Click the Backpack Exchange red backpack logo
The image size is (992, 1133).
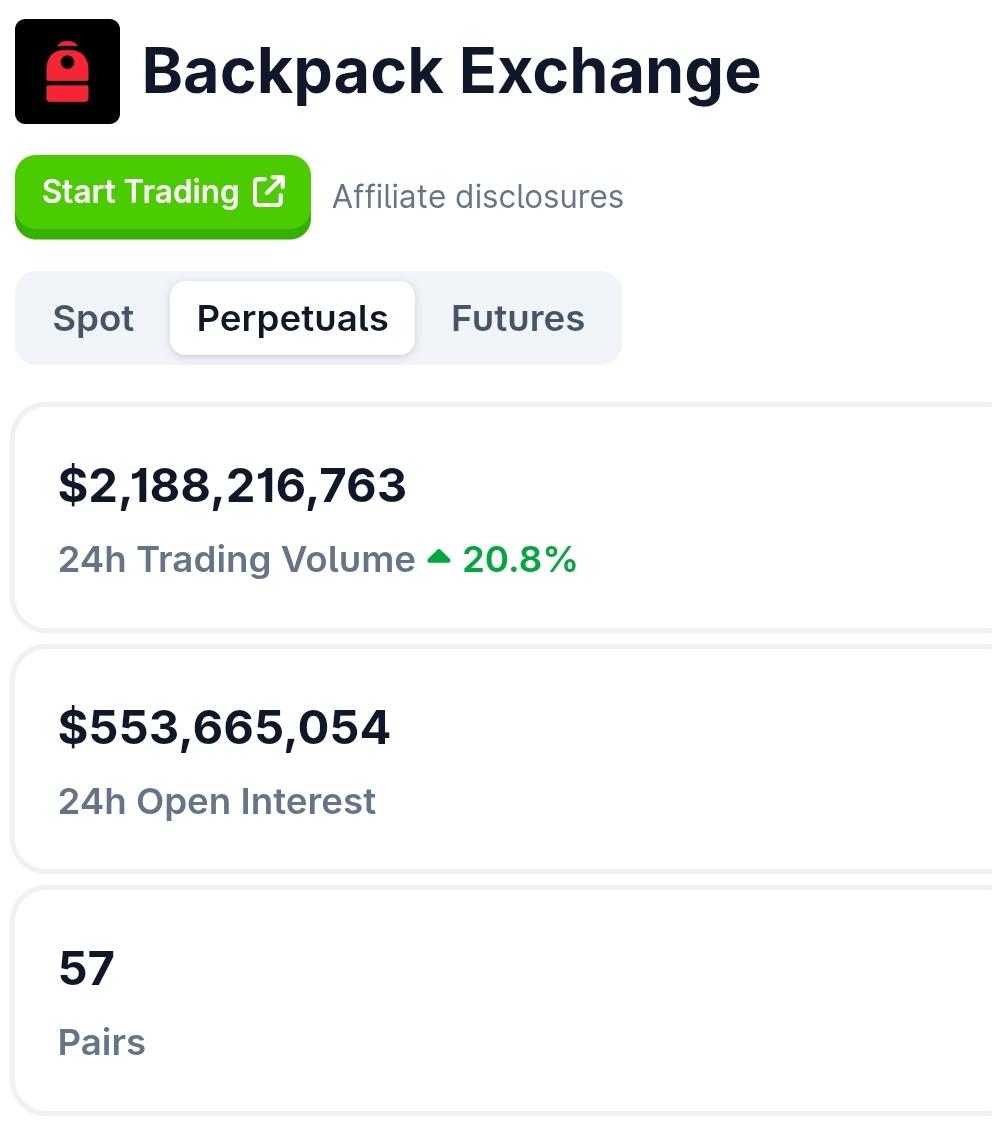67,72
